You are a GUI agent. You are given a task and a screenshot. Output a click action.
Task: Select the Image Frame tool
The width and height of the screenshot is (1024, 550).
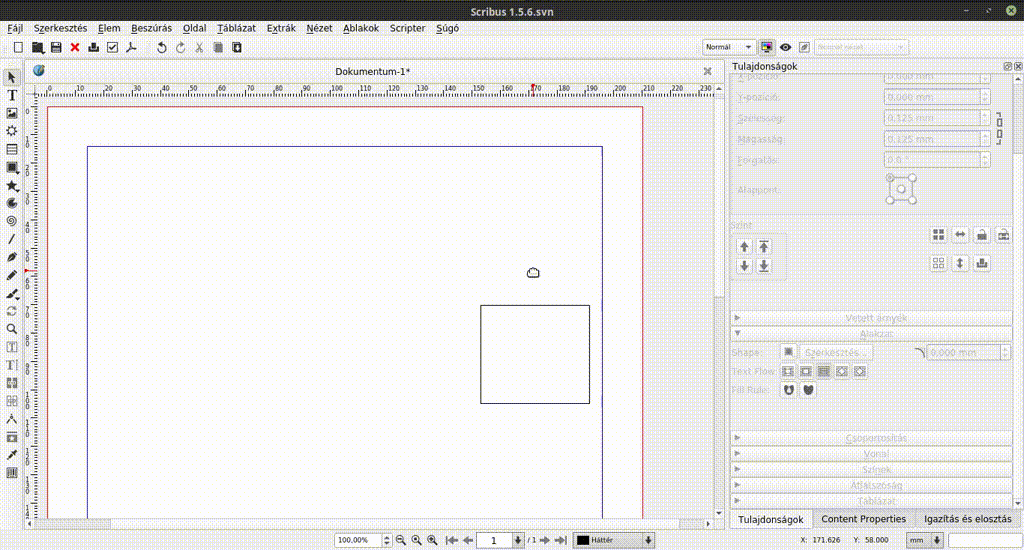pos(12,113)
